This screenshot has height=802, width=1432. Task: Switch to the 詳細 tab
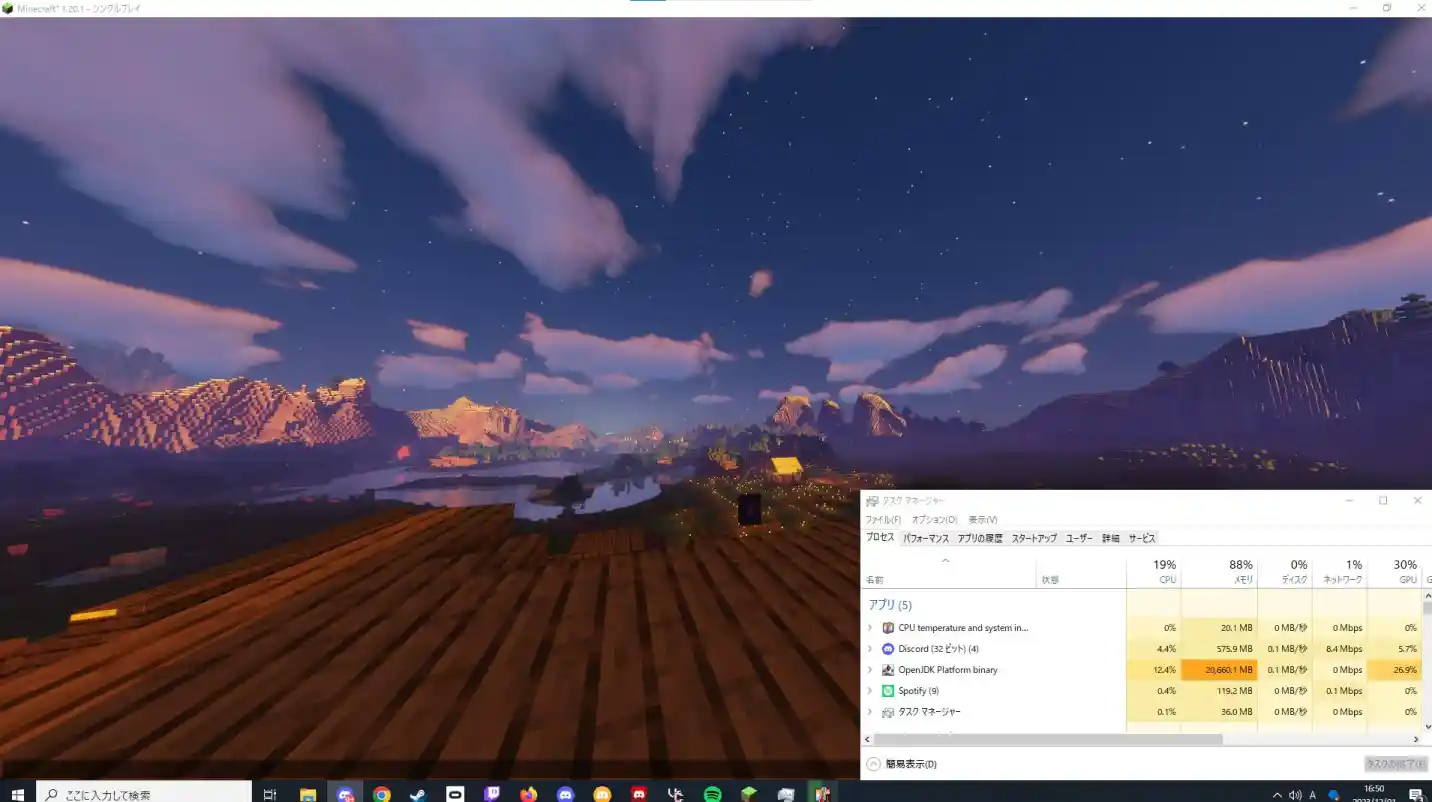[x=1111, y=538]
